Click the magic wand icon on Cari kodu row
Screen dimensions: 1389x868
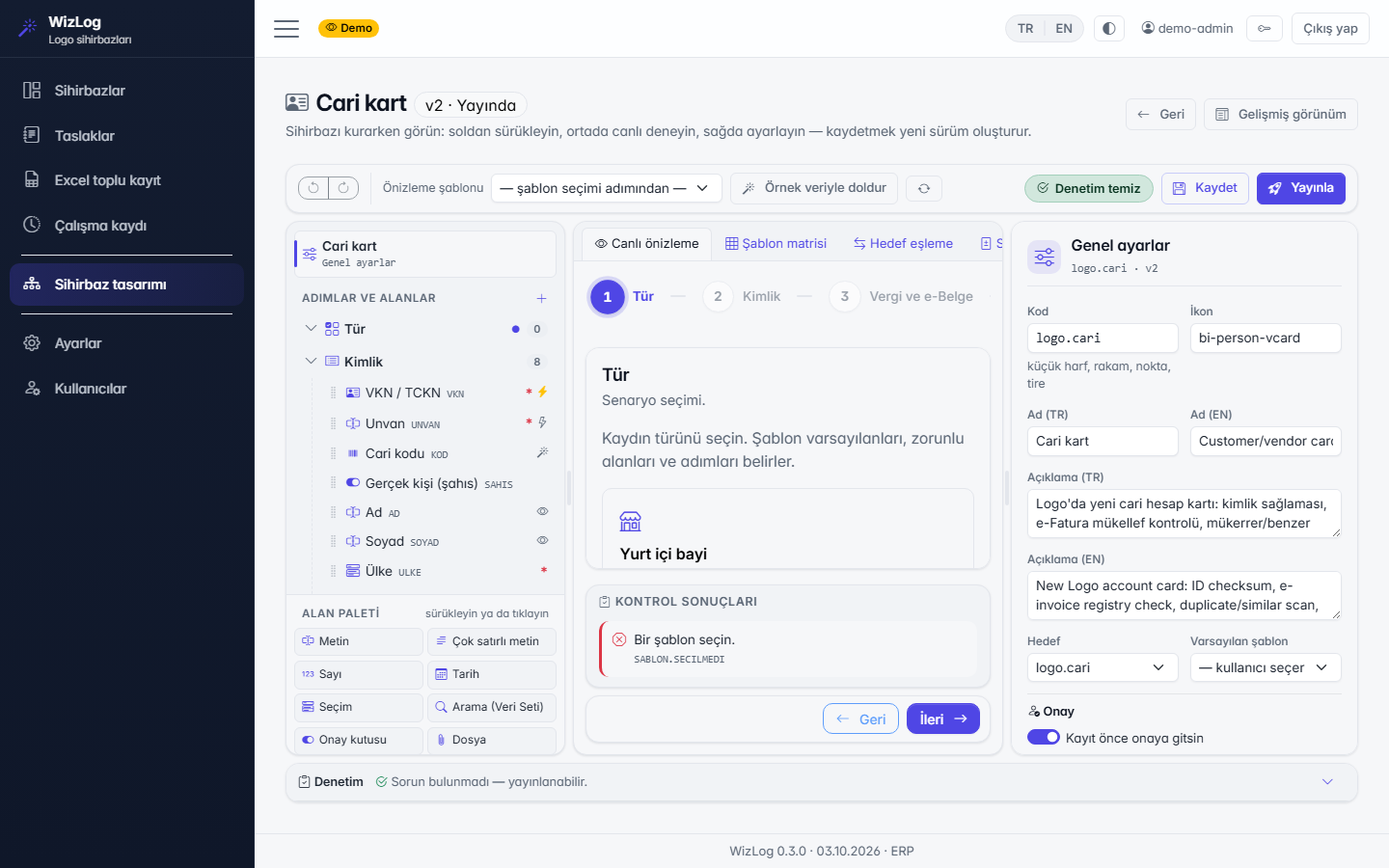543,452
